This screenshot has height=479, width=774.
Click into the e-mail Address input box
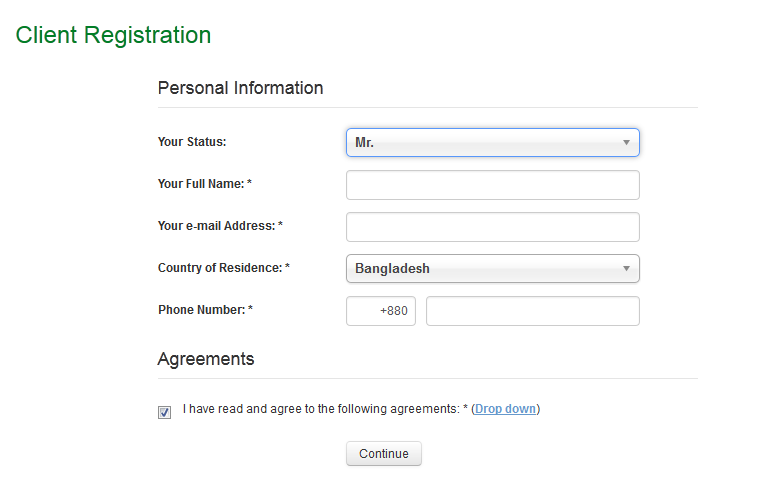(x=493, y=227)
